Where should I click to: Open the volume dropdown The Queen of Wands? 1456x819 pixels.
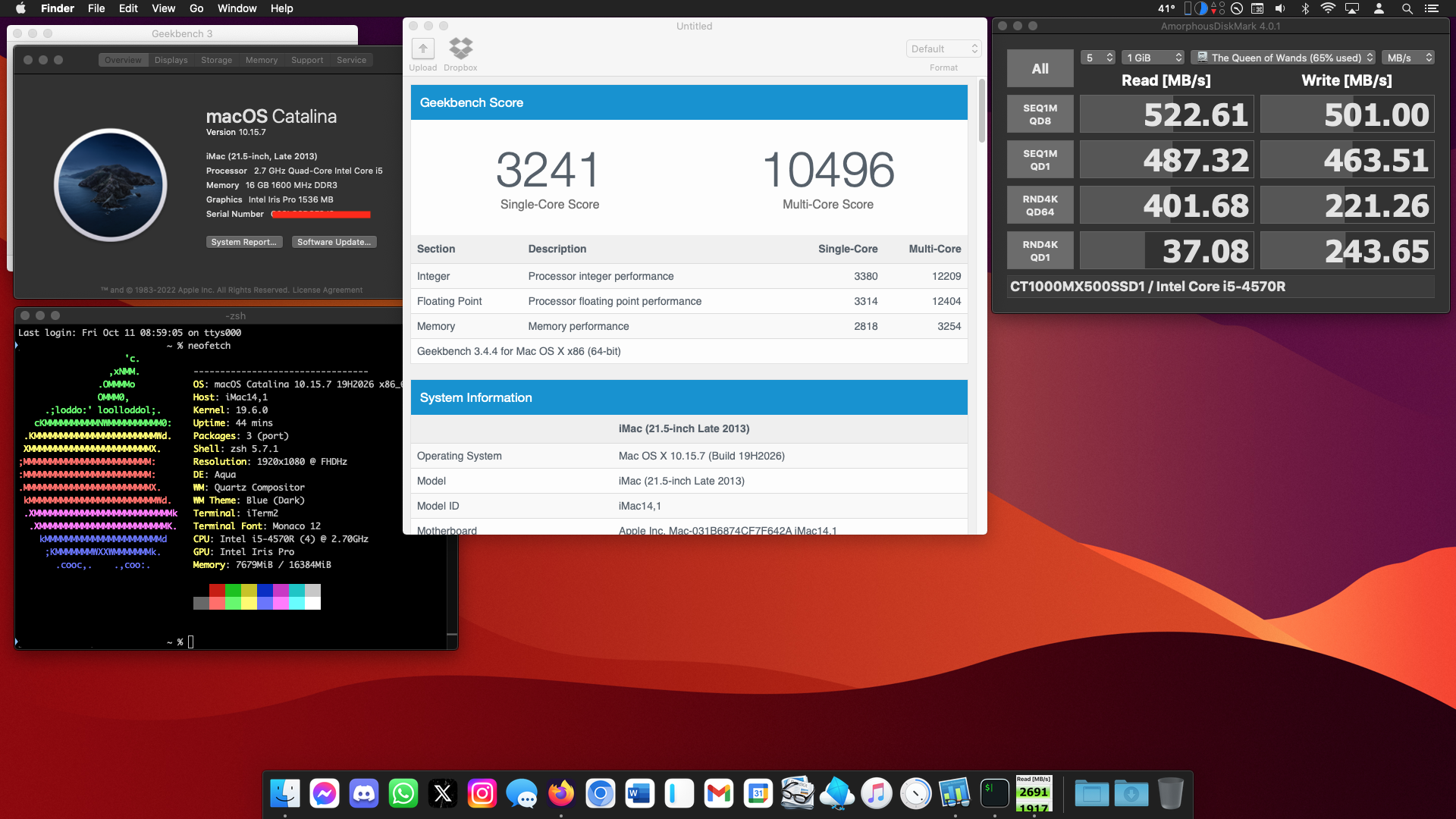pyautogui.click(x=1283, y=58)
